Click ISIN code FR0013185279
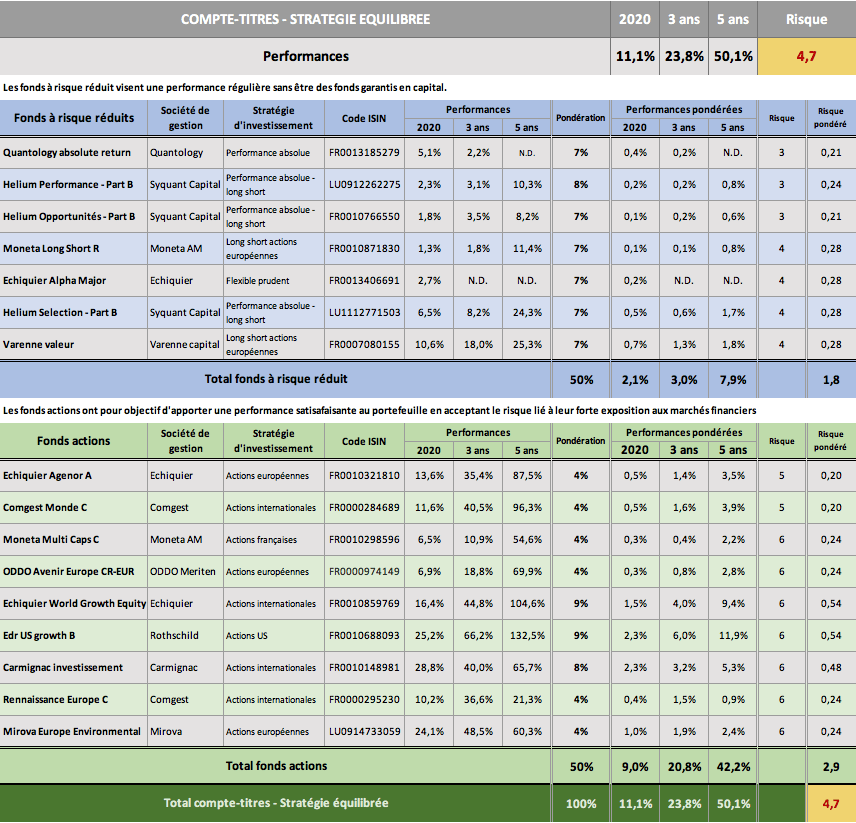The height and width of the screenshot is (823, 856). point(363,153)
